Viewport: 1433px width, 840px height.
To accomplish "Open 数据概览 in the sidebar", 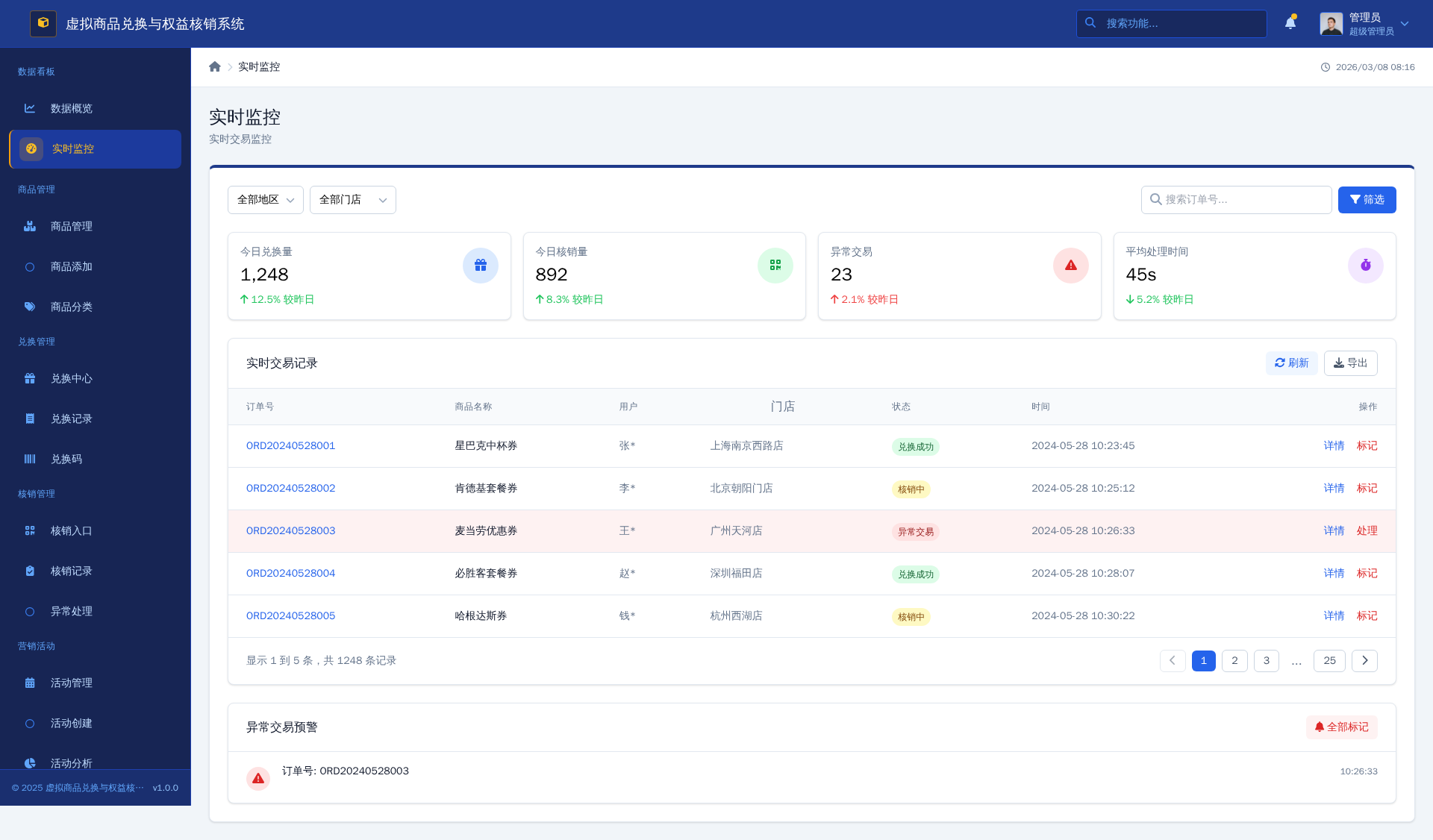I will tap(72, 108).
